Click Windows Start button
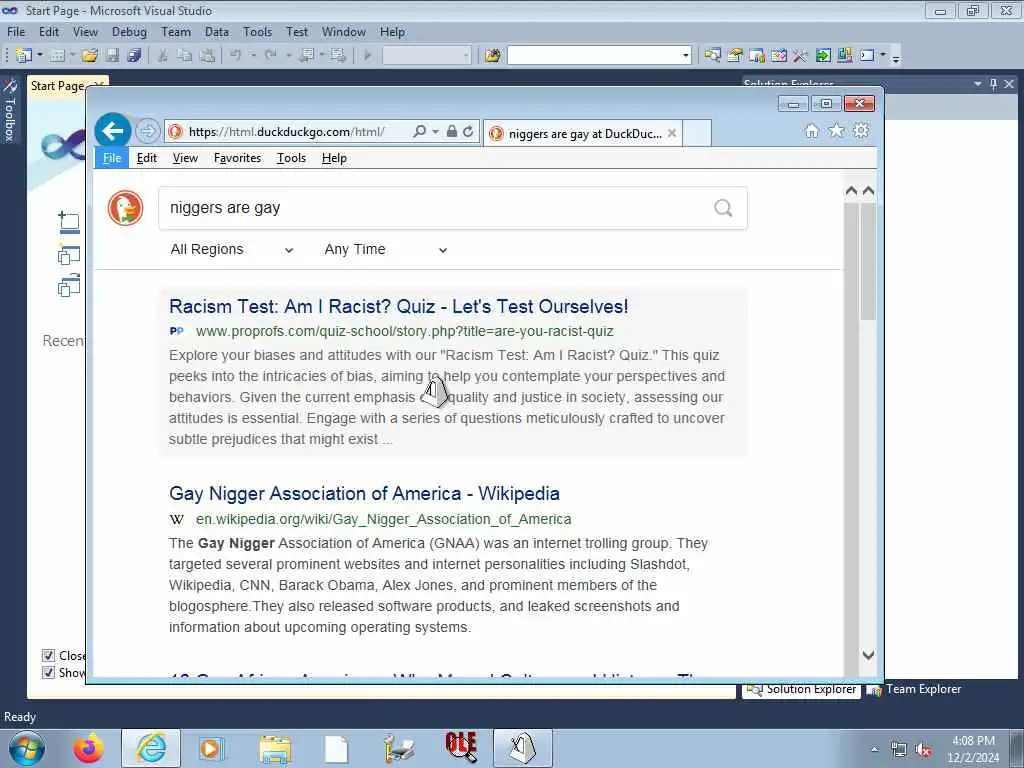 (x=27, y=748)
